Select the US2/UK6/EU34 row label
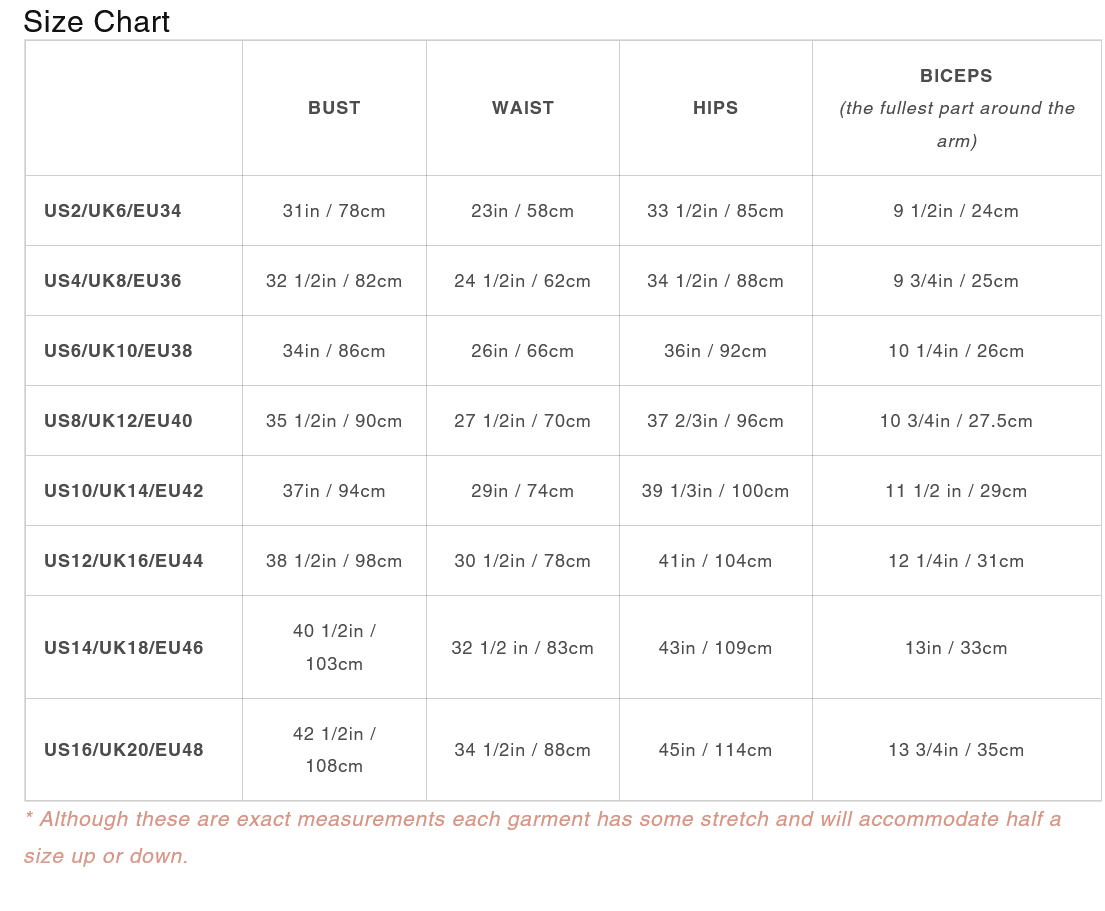This screenshot has width=1105, height=911. 113,211
